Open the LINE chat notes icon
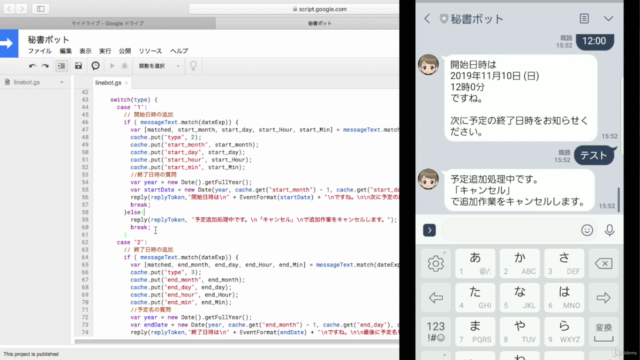This screenshot has width=640, height=360. 584,18
